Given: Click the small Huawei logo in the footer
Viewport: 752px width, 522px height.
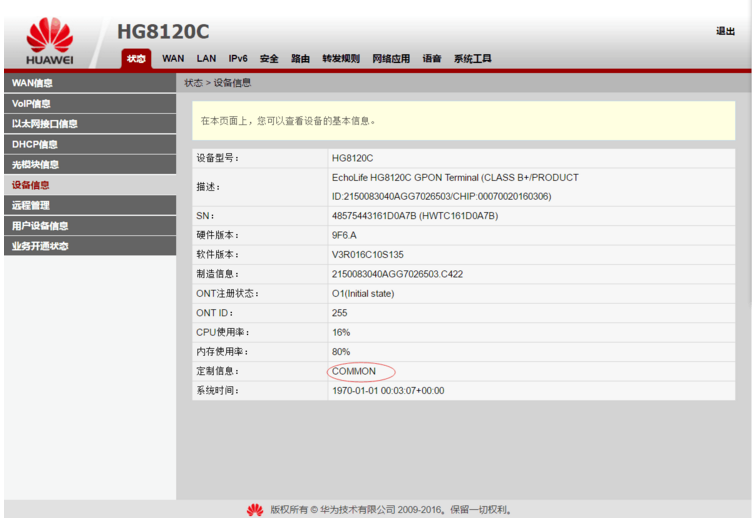Looking at the screenshot, I should 255,510.
